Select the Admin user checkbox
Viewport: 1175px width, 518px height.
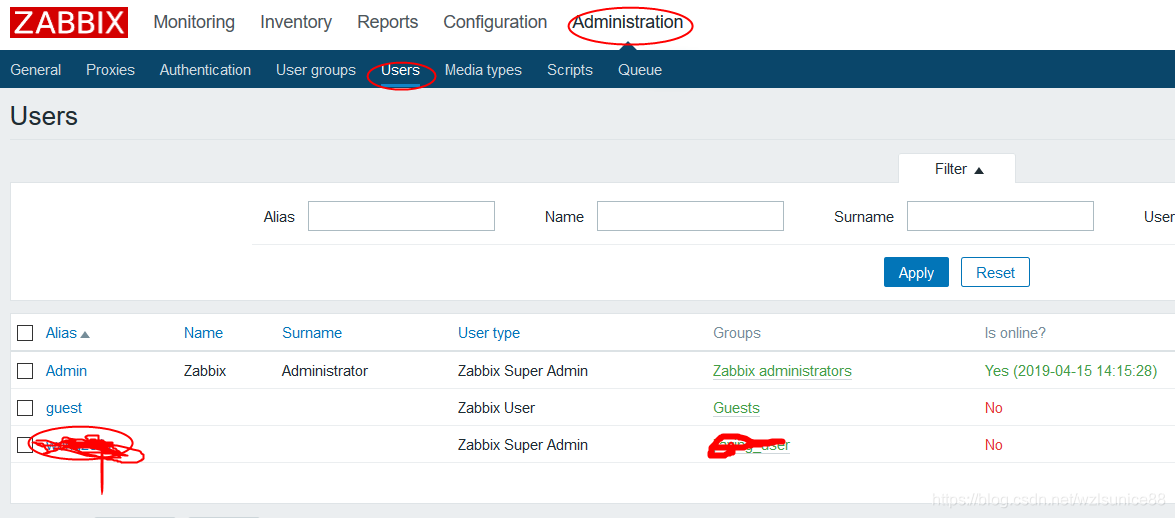(x=25, y=370)
